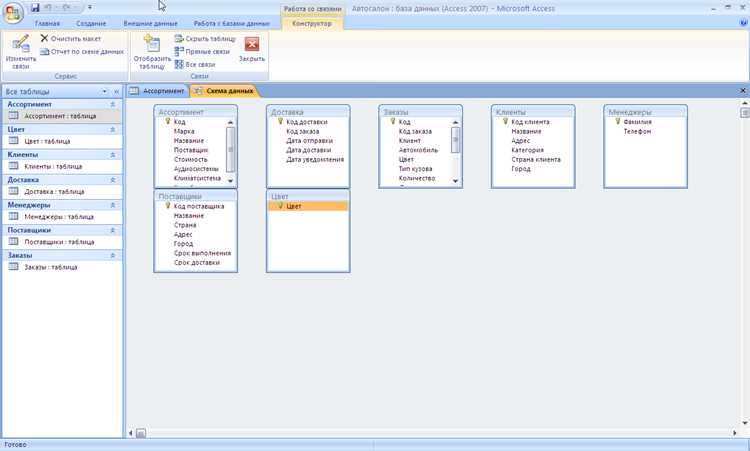Click main vertical scrollbar down arrow
The height and width of the screenshot is (451, 750).
(x=744, y=422)
